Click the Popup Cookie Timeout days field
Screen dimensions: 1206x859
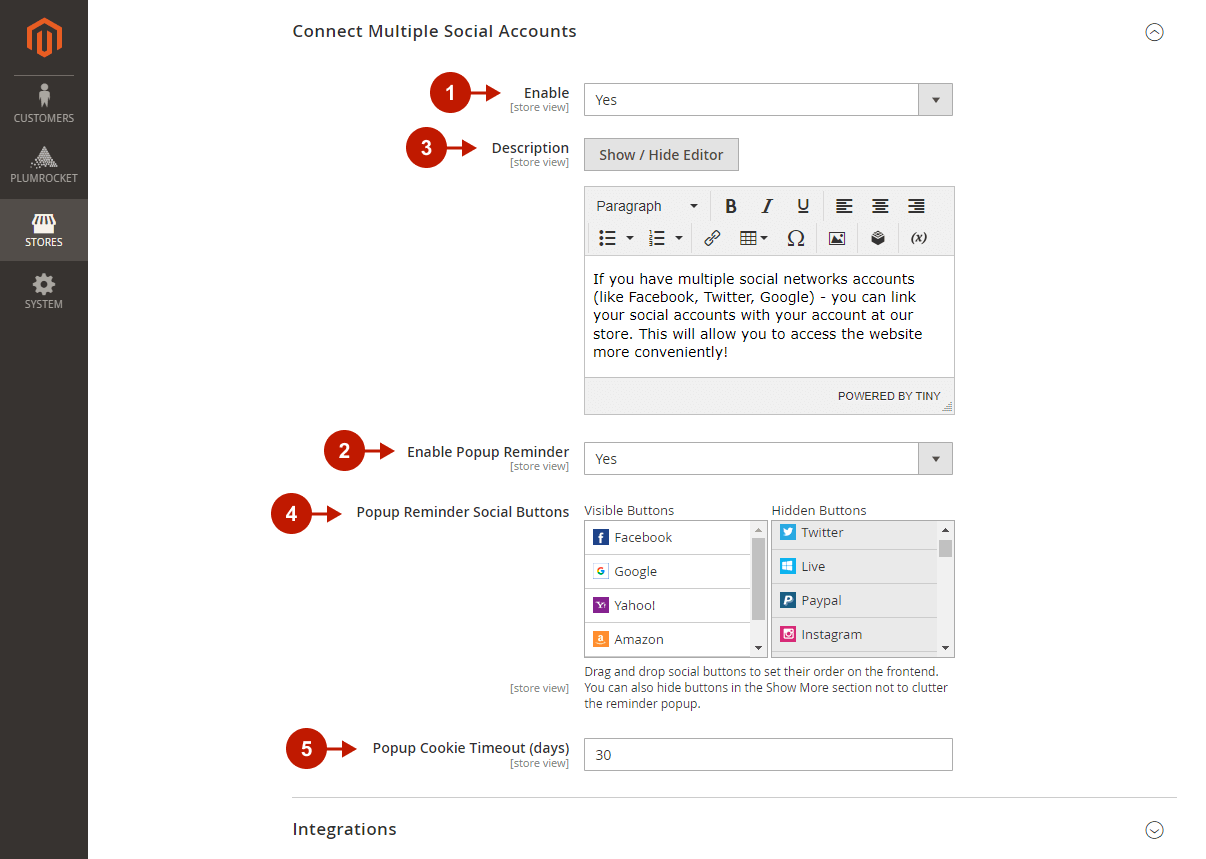[768, 755]
